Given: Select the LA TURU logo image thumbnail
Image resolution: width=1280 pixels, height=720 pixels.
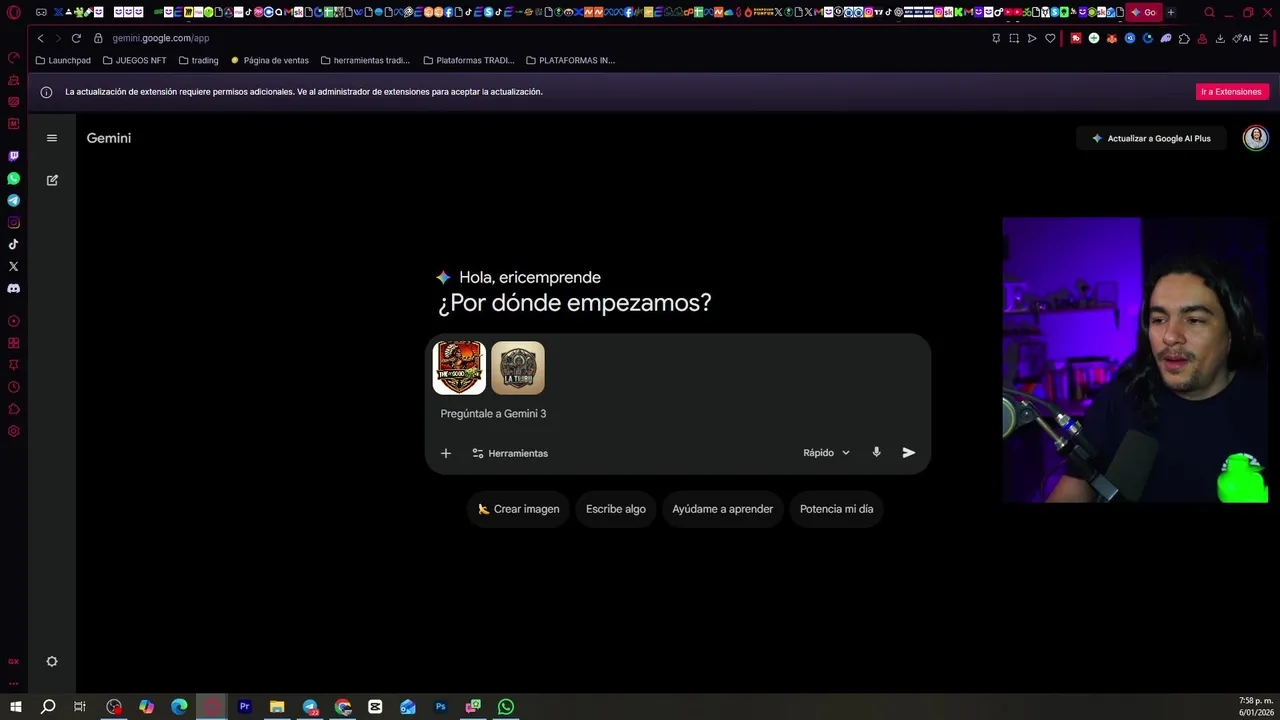Looking at the screenshot, I should 518,368.
